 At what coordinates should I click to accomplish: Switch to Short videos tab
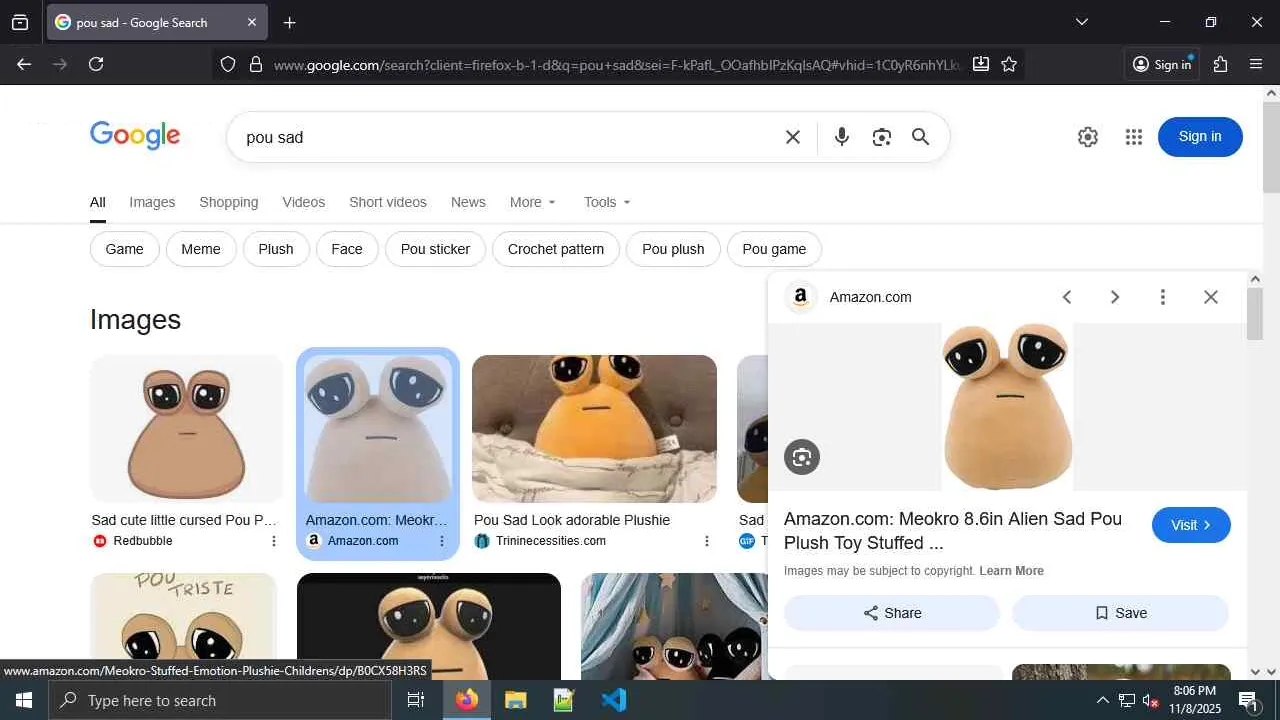[x=388, y=202]
